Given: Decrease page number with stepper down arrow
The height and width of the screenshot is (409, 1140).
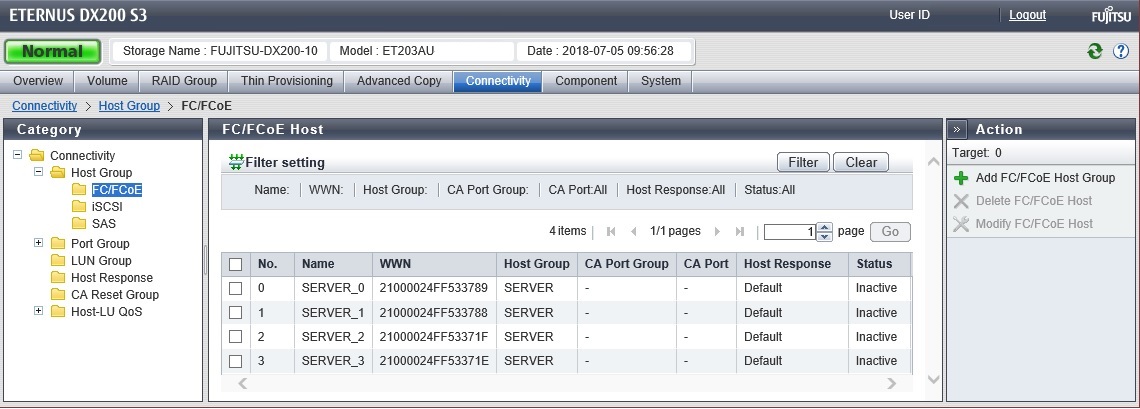Looking at the screenshot, I should [x=824, y=236].
